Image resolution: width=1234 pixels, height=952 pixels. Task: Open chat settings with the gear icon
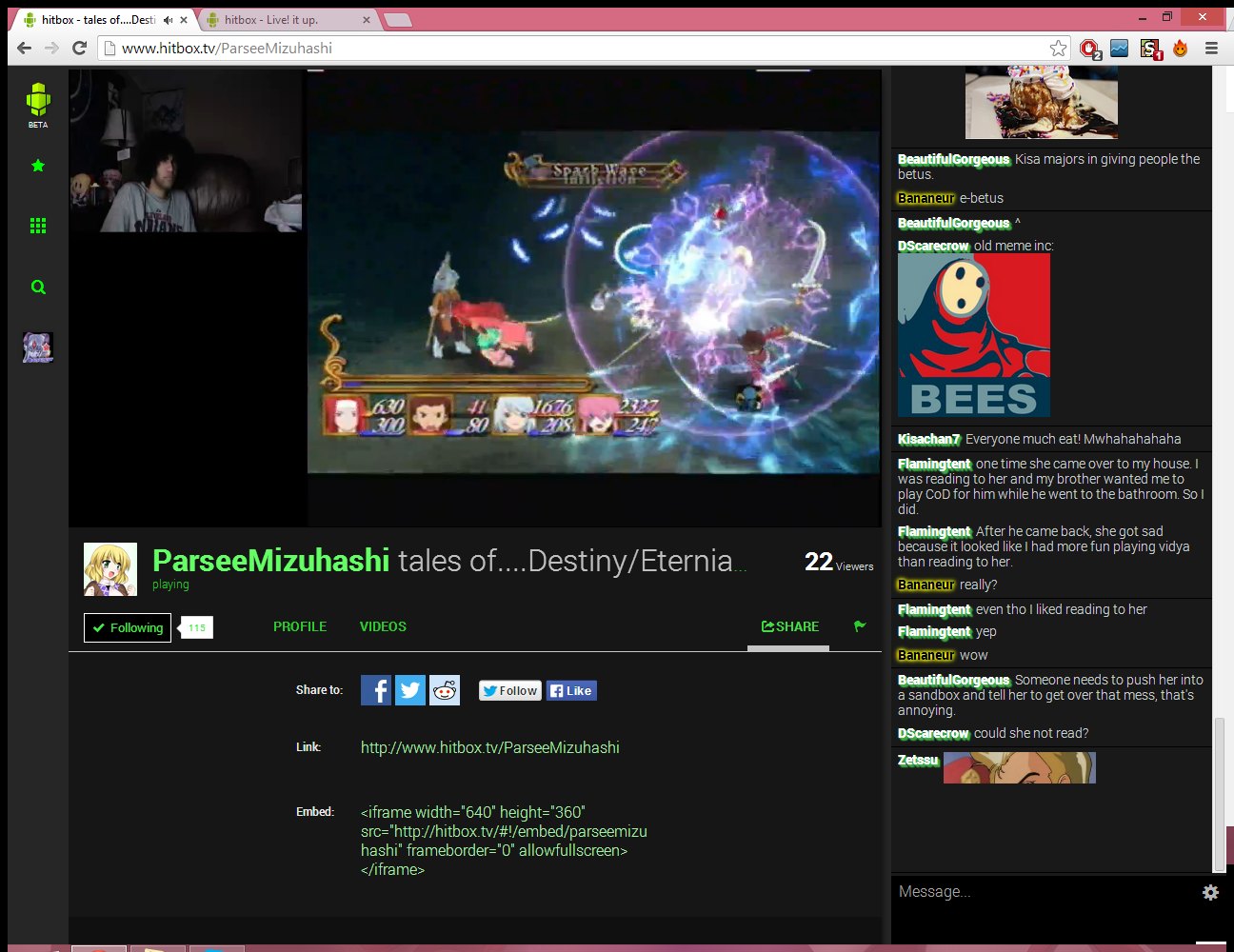pos(1209,892)
